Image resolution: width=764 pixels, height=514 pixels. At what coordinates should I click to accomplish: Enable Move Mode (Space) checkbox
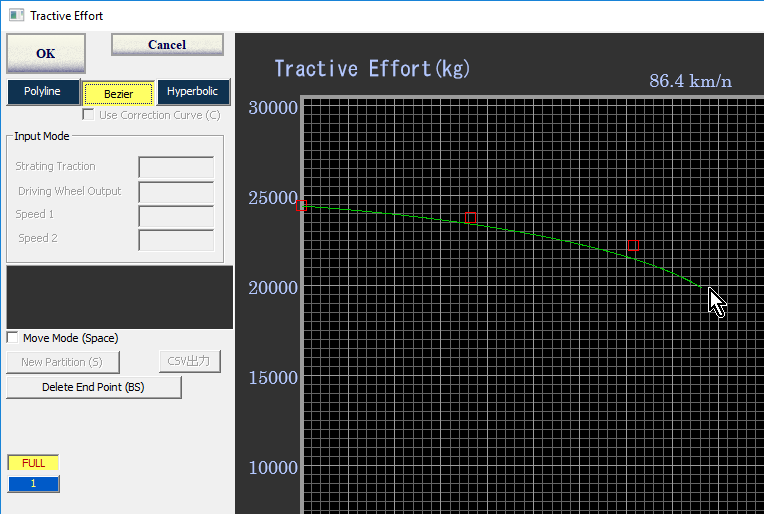[13, 338]
